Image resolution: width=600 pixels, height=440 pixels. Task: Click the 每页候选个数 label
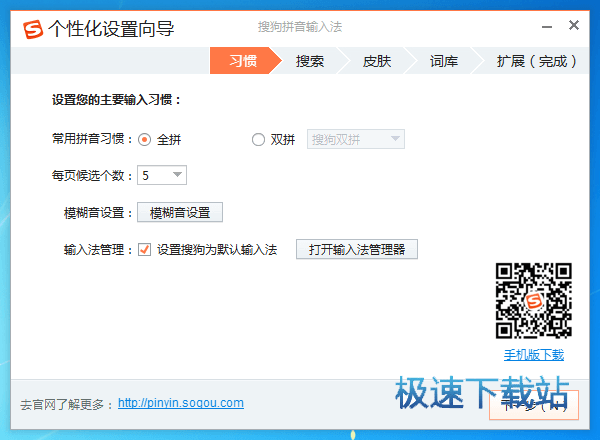click(92, 176)
